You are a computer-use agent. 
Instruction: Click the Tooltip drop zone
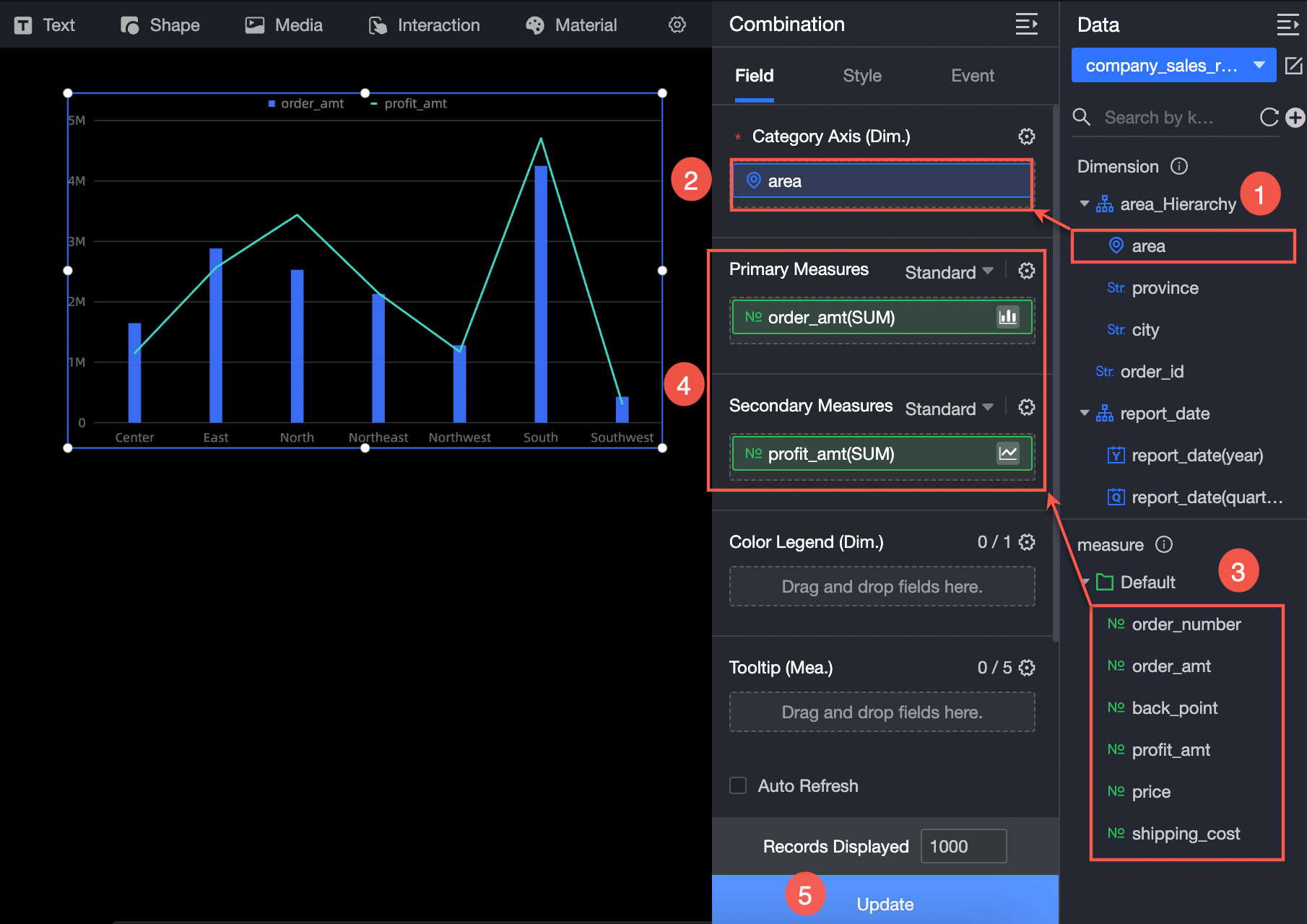[882, 712]
